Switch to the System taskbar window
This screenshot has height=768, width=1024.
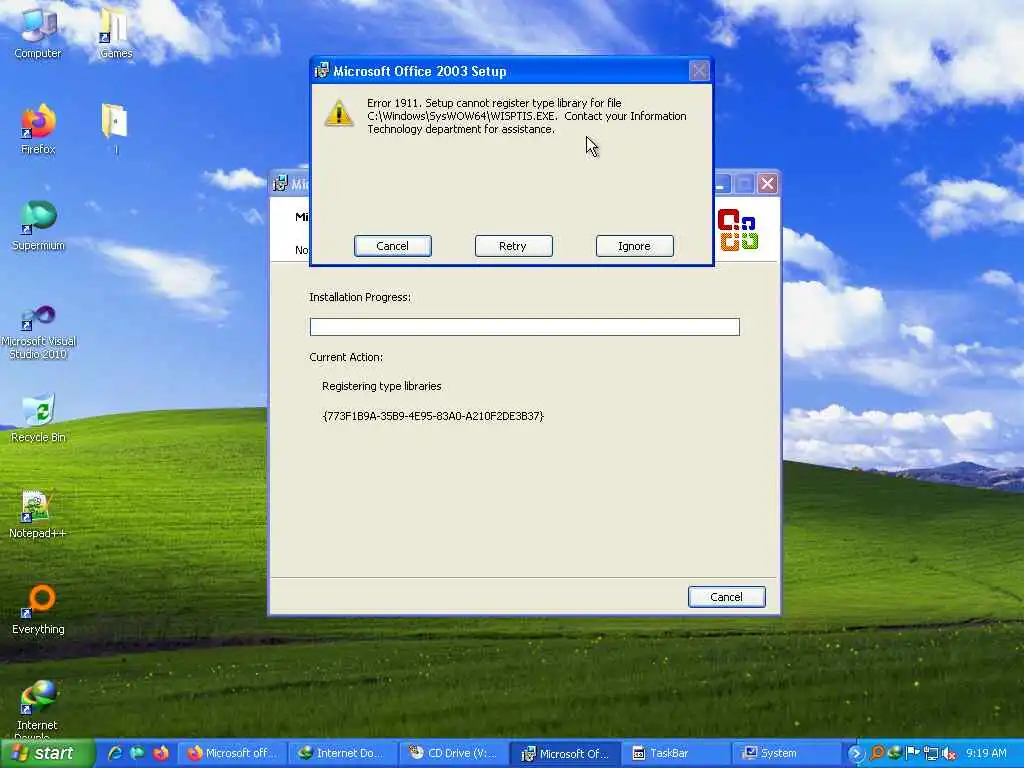(787, 754)
